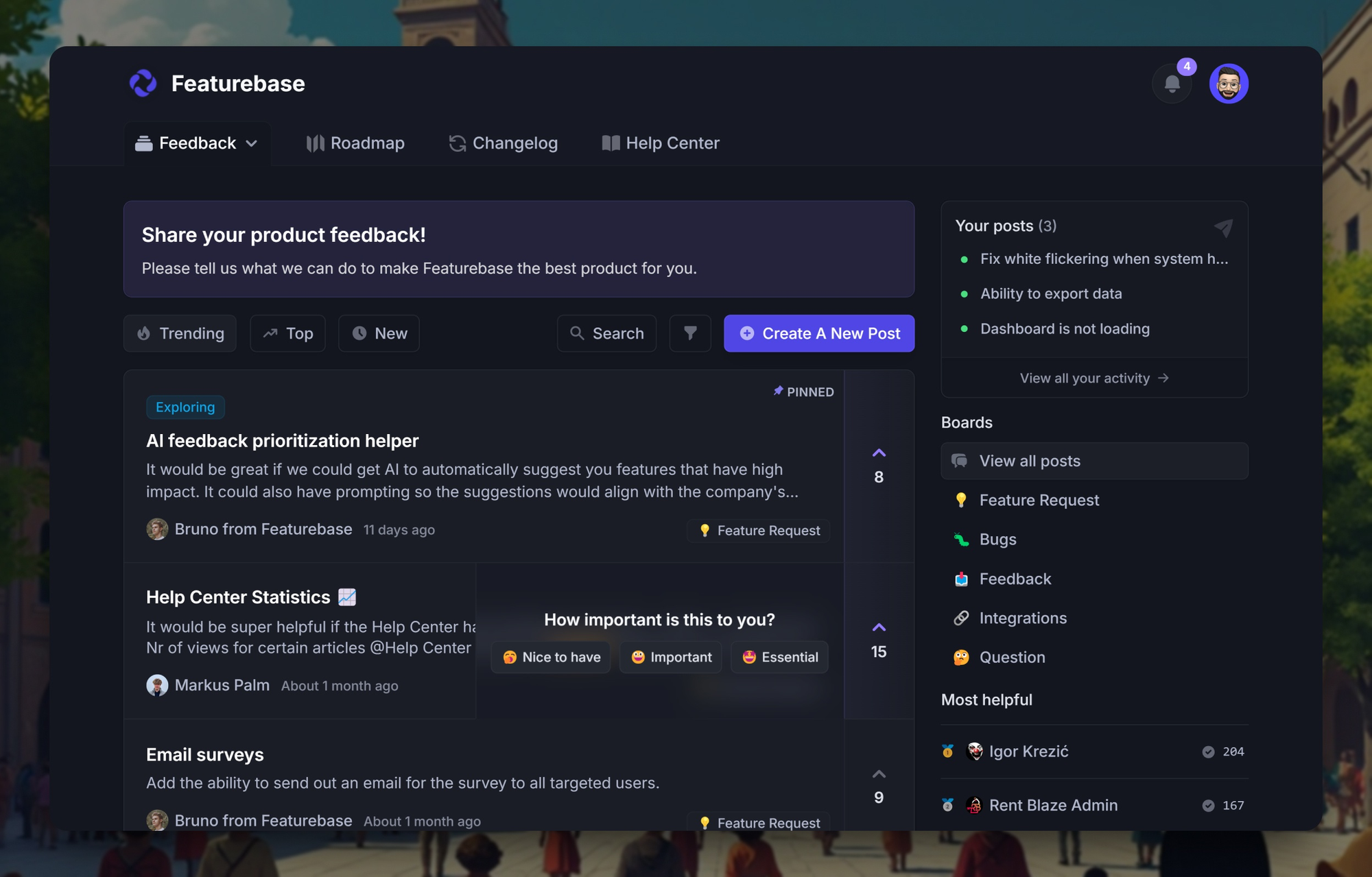Select the Essential importance rating
Image resolution: width=1372 pixels, height=877 pixels.
coord(779,657)
